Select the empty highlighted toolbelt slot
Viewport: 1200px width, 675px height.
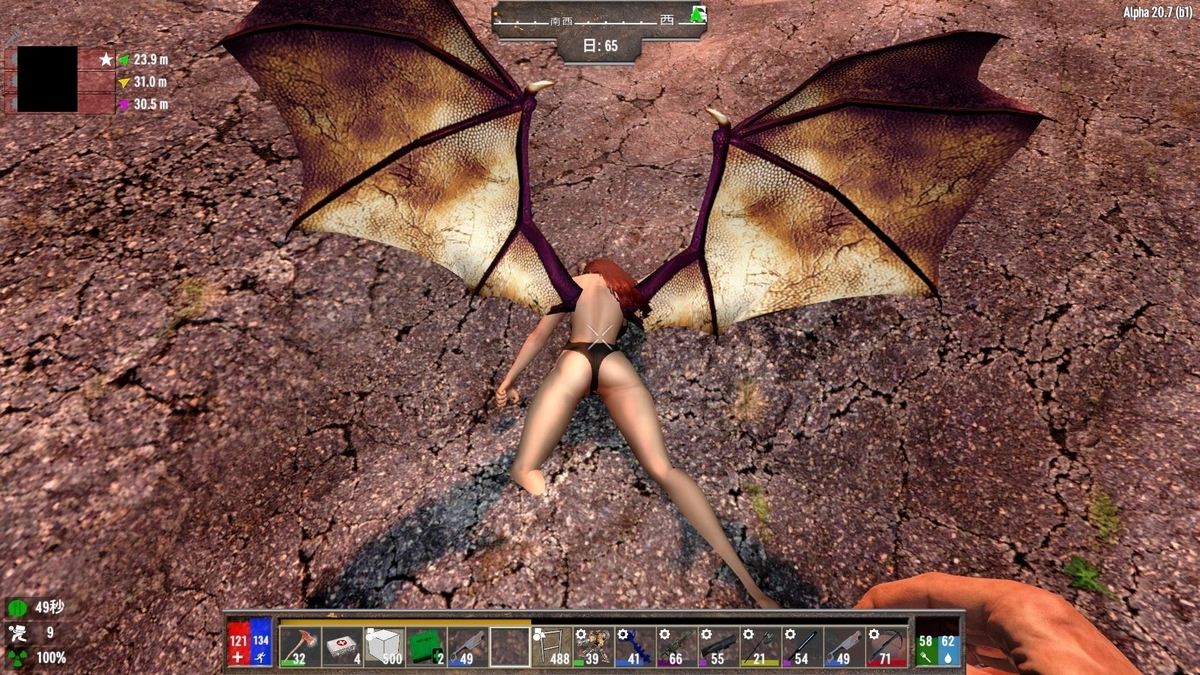[509, 647]
